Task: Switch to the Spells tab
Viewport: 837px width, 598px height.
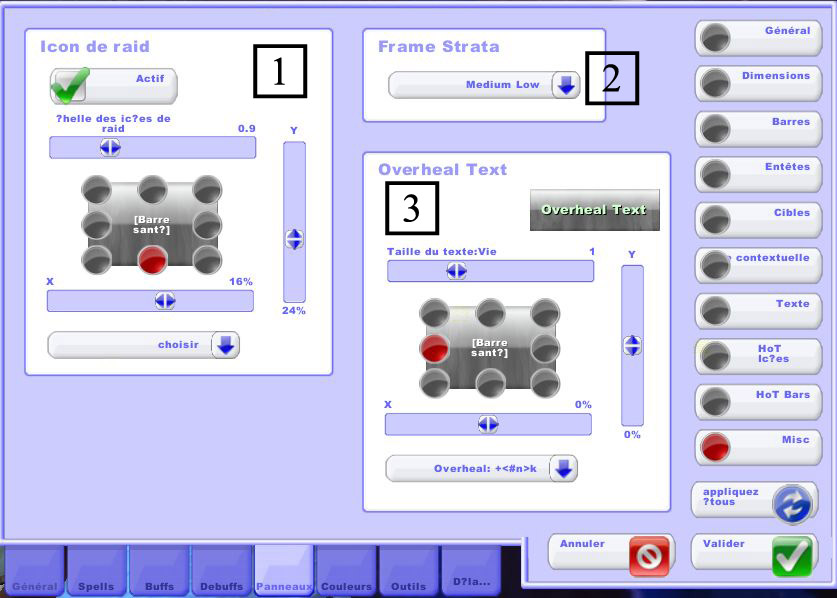Action: coord(97,571)
